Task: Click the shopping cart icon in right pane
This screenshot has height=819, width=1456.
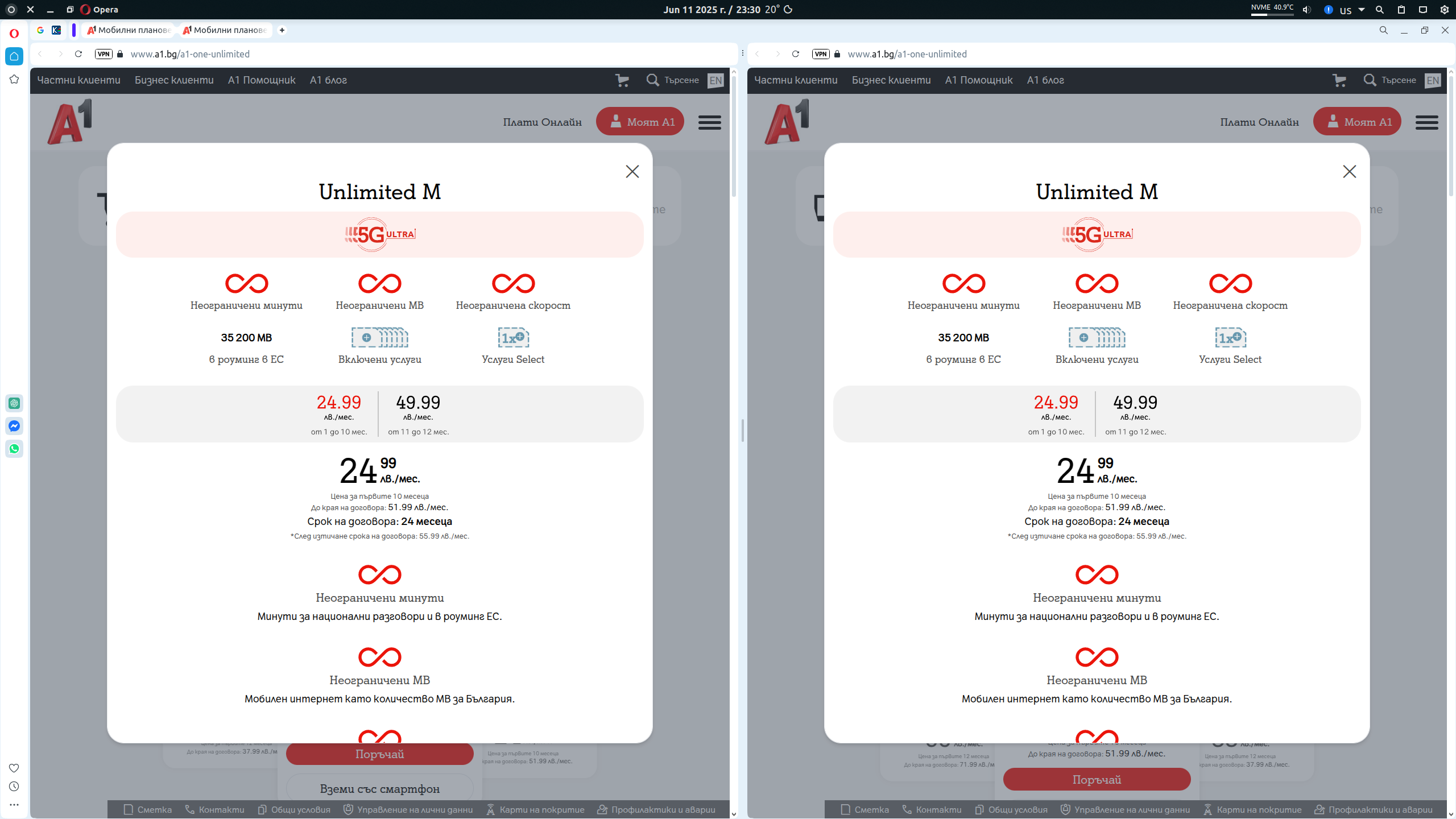Action: tap(1339, 80)
